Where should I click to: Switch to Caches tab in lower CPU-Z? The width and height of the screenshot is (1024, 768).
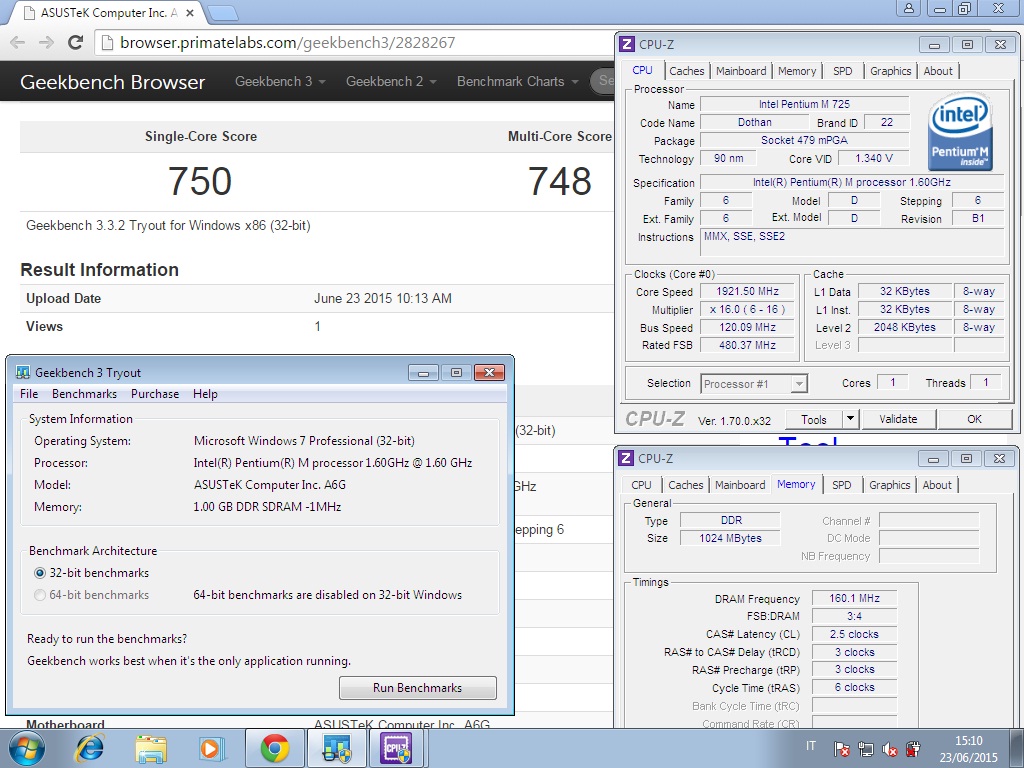coord(686,485)
